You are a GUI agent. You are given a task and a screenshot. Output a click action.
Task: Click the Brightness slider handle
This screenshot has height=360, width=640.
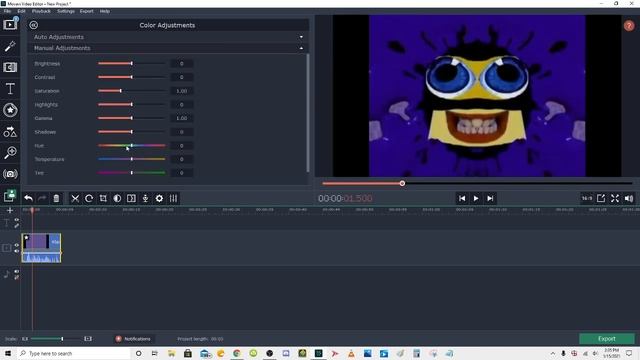(x=131, y=63)
